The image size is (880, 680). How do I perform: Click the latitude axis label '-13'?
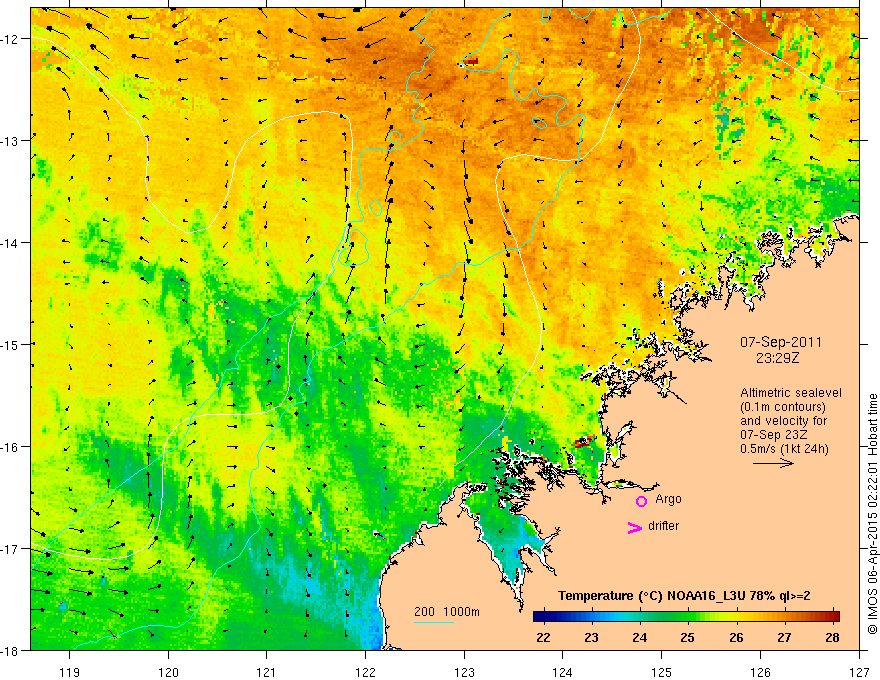pos(10,141)
